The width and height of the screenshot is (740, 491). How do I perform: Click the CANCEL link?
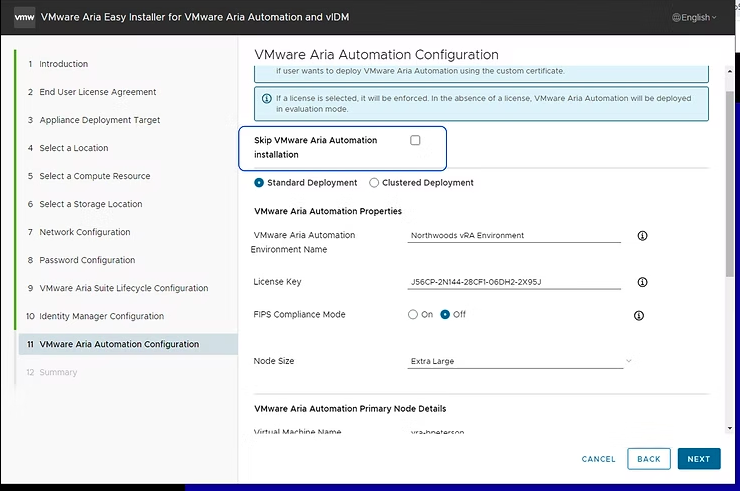point(598,459)
